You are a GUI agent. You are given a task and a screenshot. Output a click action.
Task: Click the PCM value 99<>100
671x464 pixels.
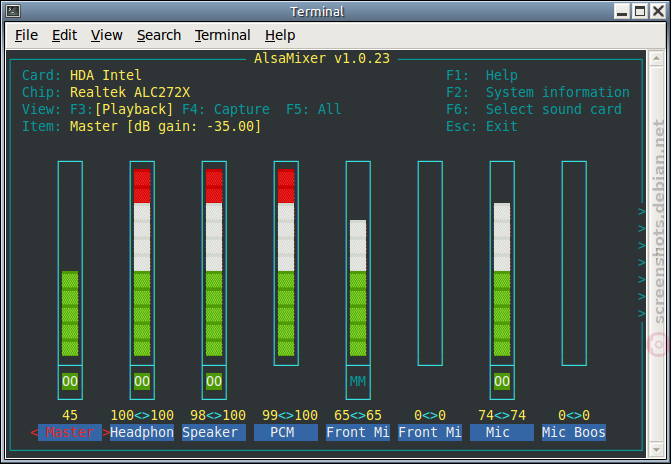[290, 415]
